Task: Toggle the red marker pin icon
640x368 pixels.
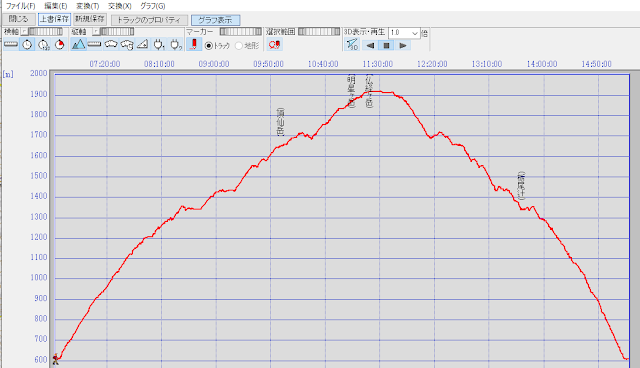Action: [x=194, y=44]
